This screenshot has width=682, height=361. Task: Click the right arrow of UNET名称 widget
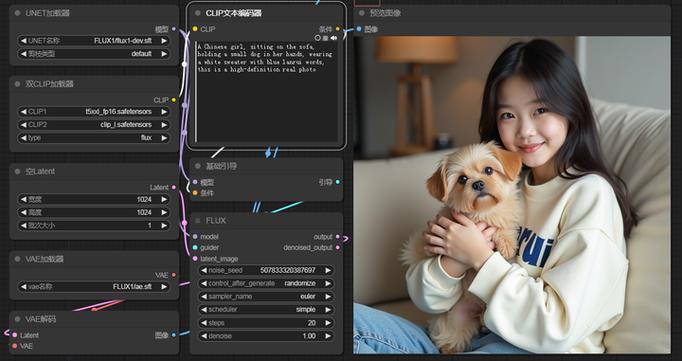point(164,41)
